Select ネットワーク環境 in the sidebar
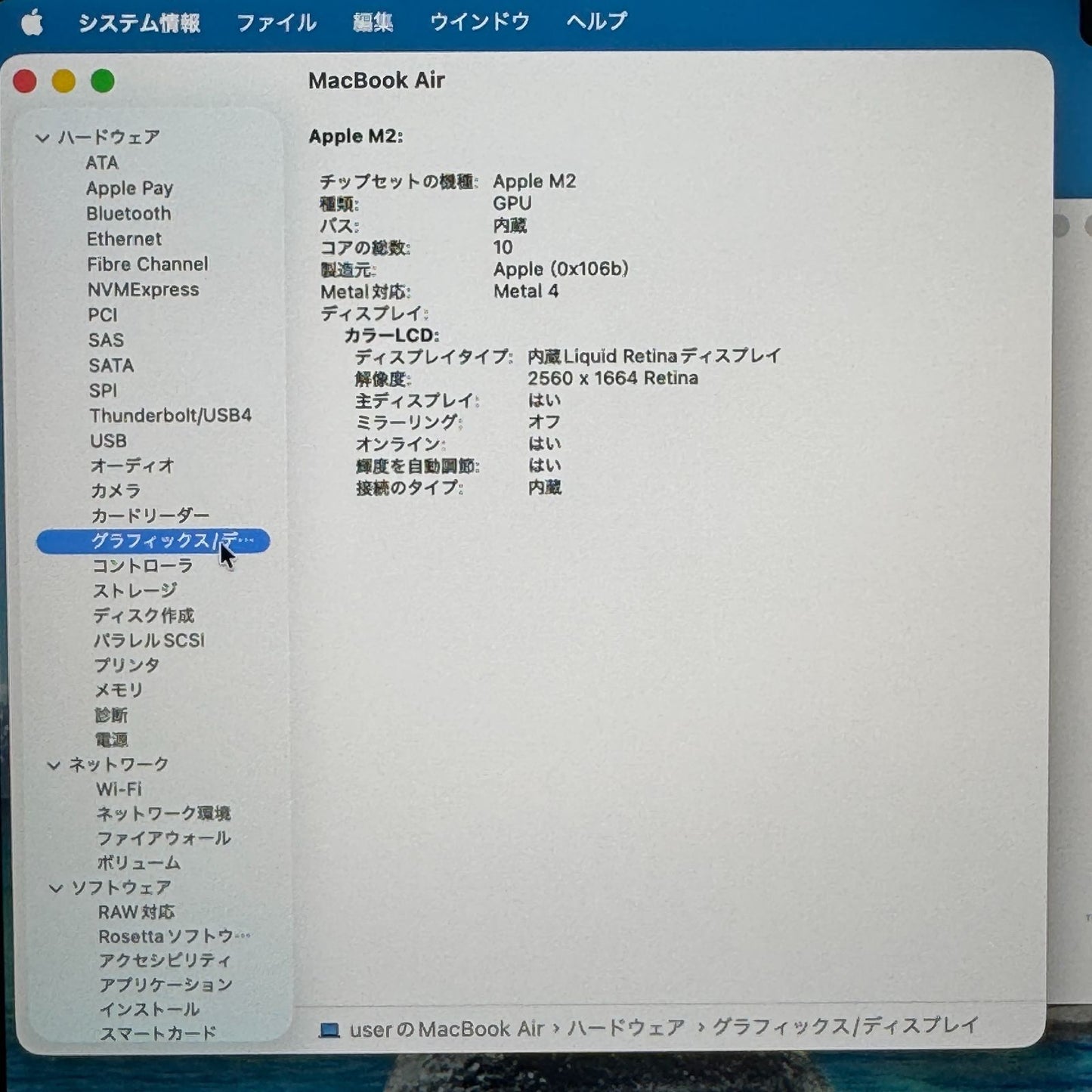This screenshot has width=1092, height=1092. pos(164,814)
